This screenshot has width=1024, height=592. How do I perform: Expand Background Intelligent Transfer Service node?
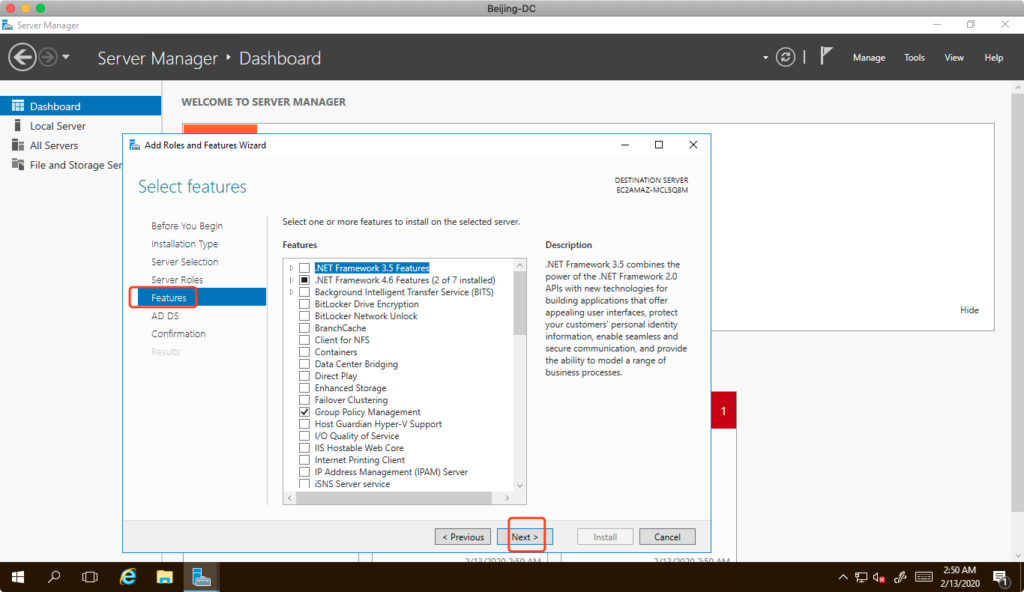(x=292, y=292)
